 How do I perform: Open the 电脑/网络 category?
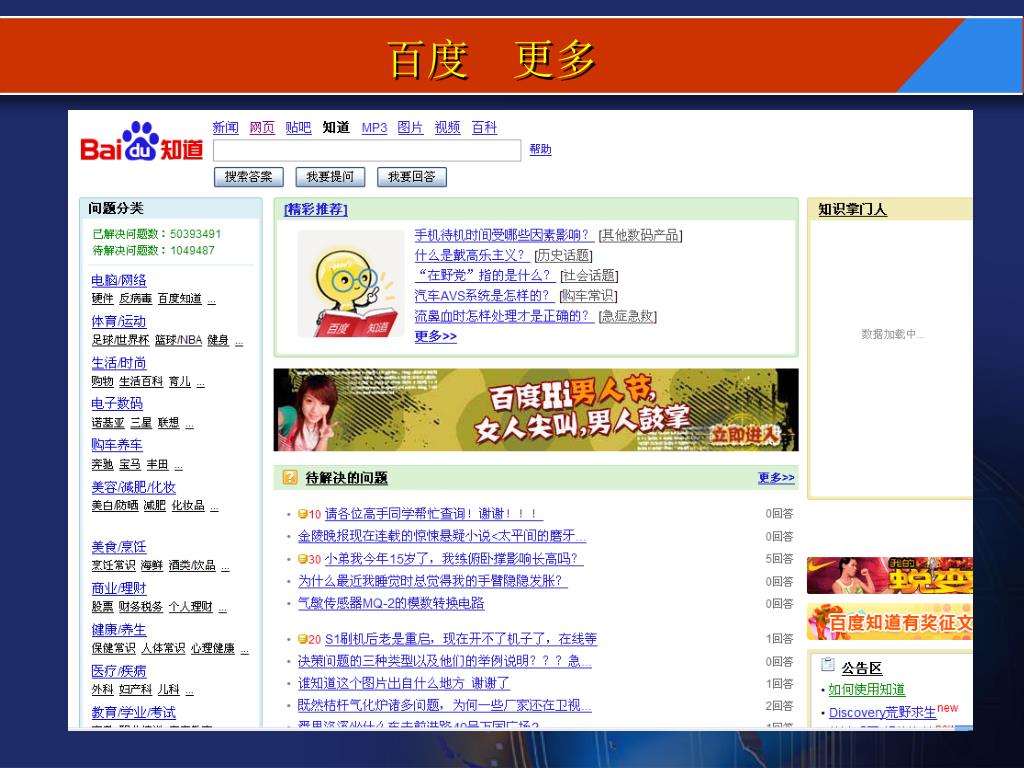point(119,280)
